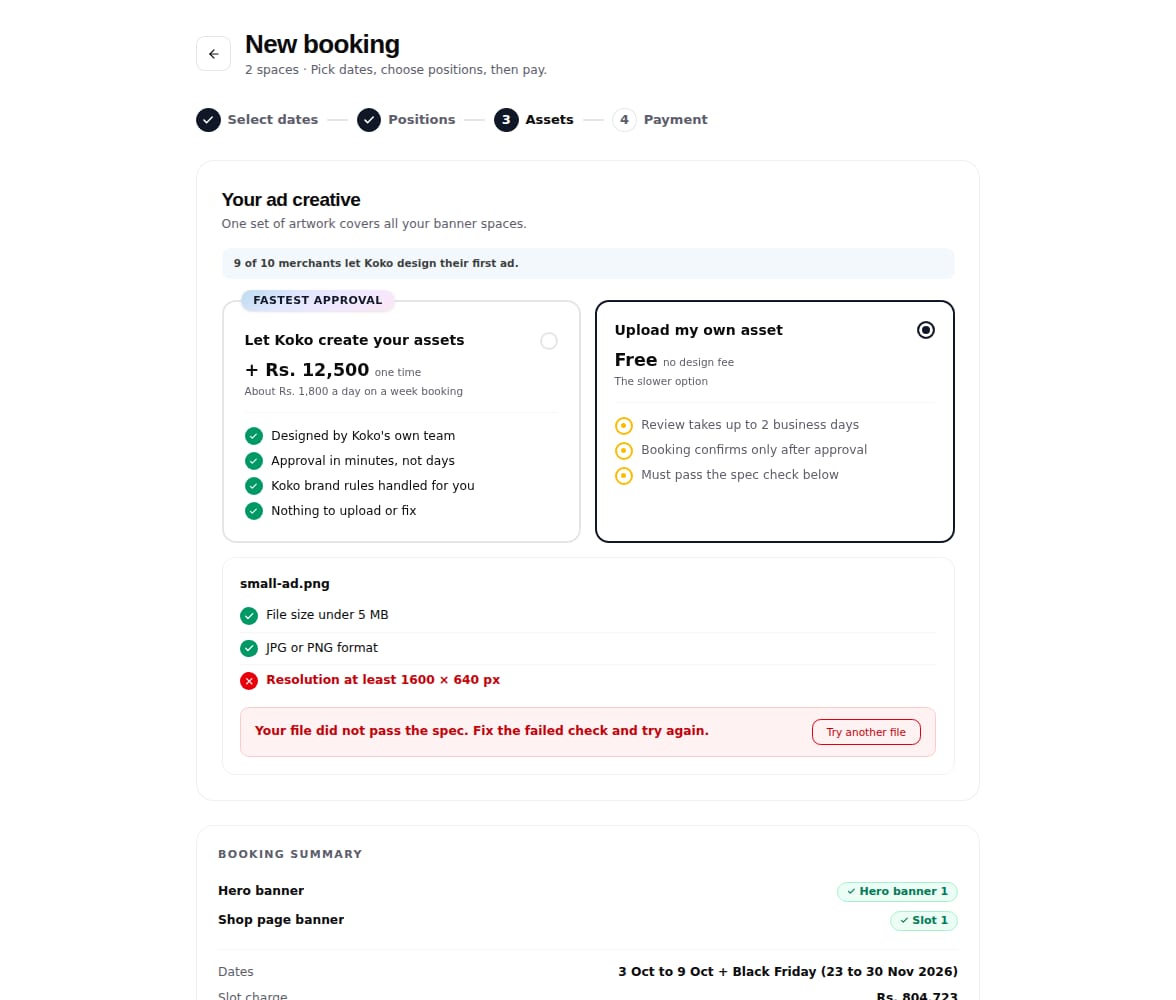Click green check for JPG or PNG format
Viewport: 1176px width, 1000px height.
249,648
